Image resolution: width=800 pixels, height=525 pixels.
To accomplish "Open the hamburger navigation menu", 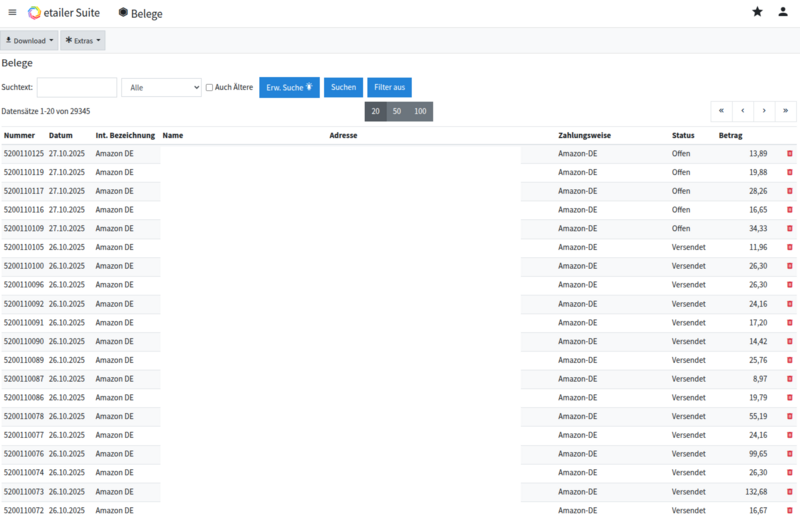I will point(12,13).
